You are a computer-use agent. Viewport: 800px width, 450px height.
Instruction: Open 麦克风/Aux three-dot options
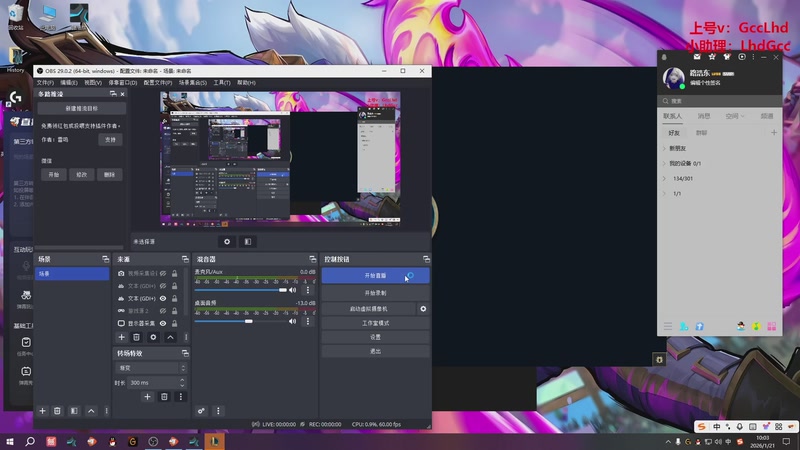coord(308,290)
